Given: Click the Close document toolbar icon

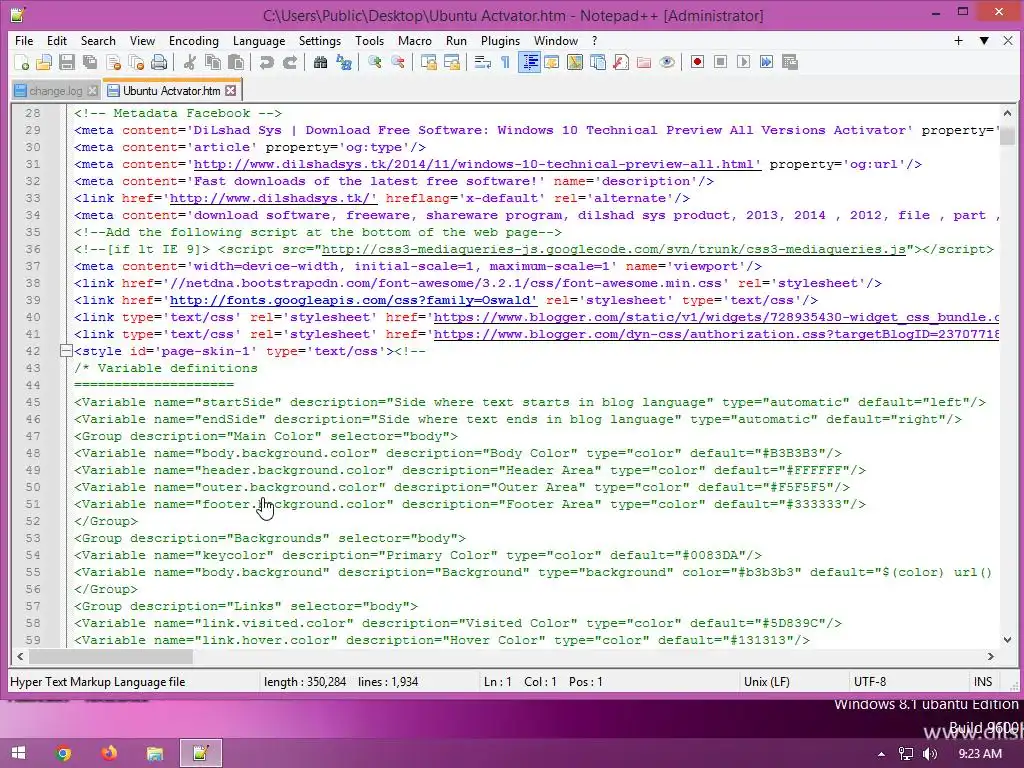Looking at the screenshot, I should tap(113, 62).
